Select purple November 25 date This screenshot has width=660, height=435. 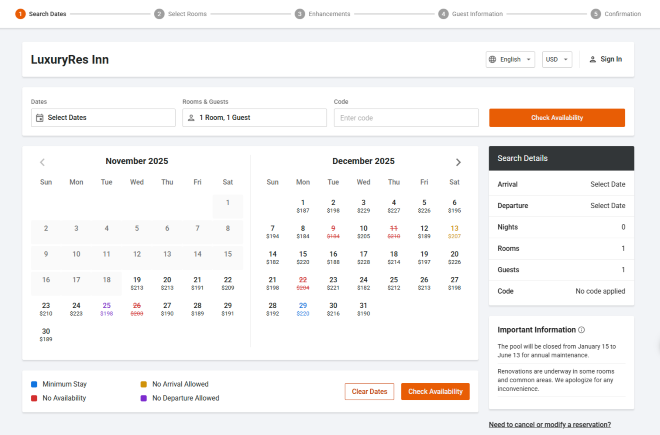click(x=106, y=309)
